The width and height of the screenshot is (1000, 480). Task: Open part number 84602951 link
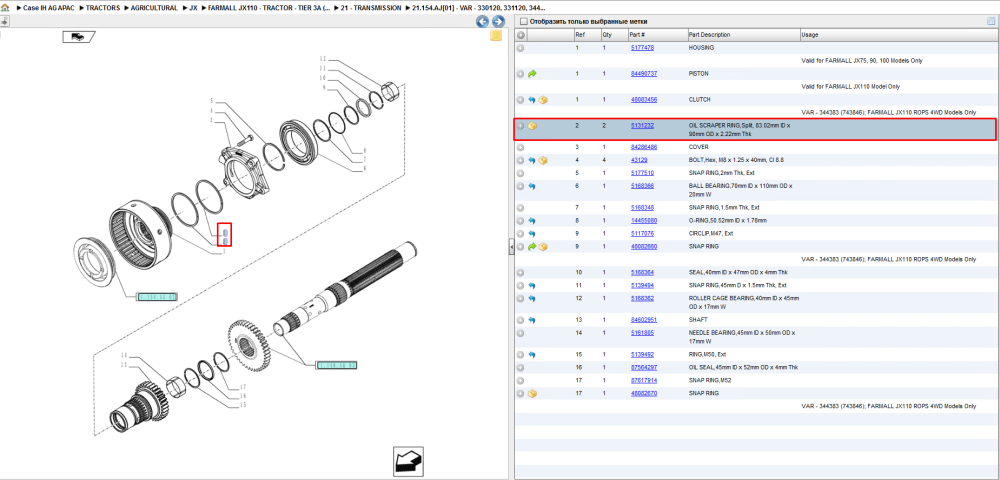click(644, 320)
